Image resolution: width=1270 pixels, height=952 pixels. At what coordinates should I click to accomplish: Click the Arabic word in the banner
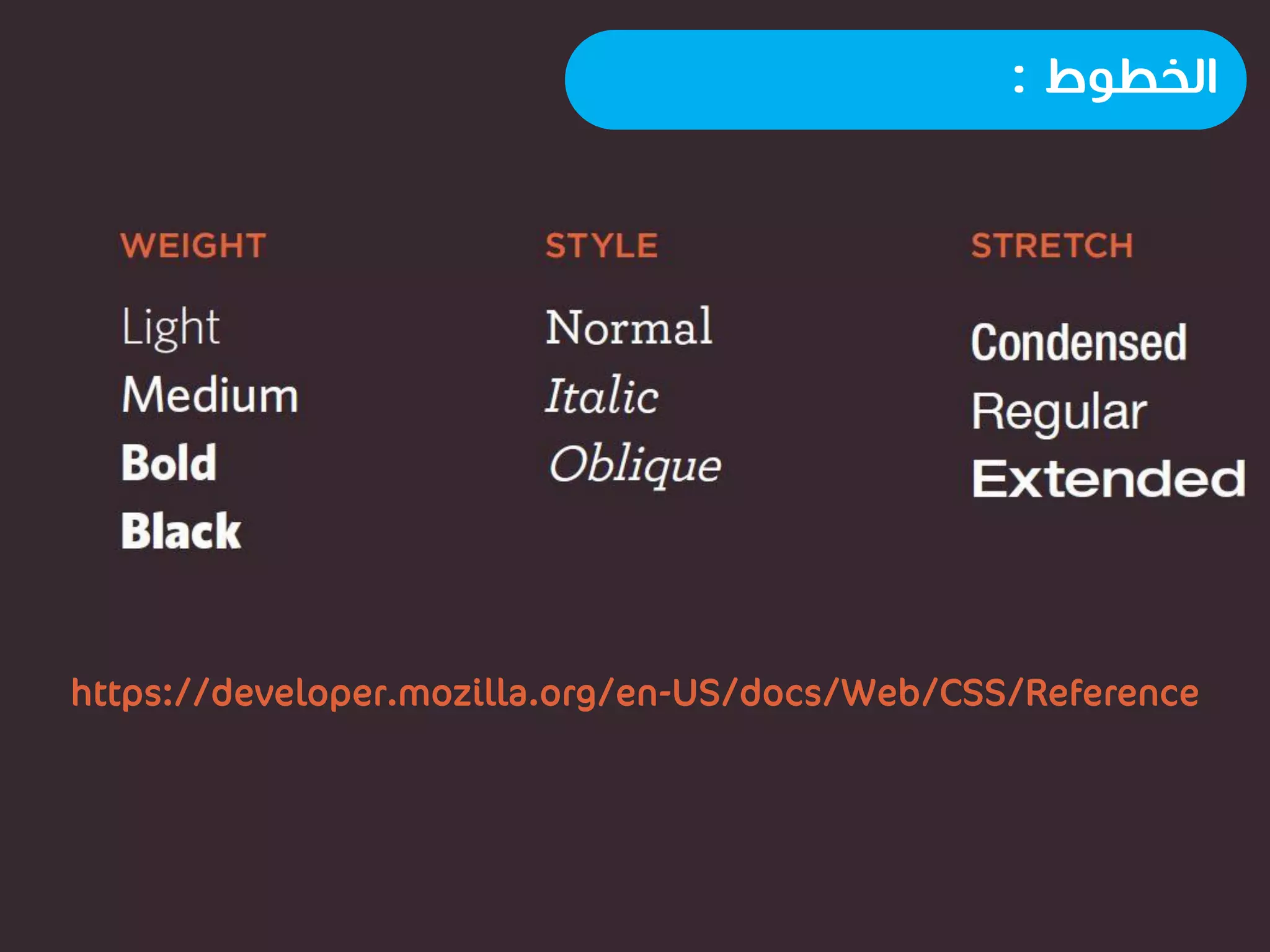click(1132, 77)
